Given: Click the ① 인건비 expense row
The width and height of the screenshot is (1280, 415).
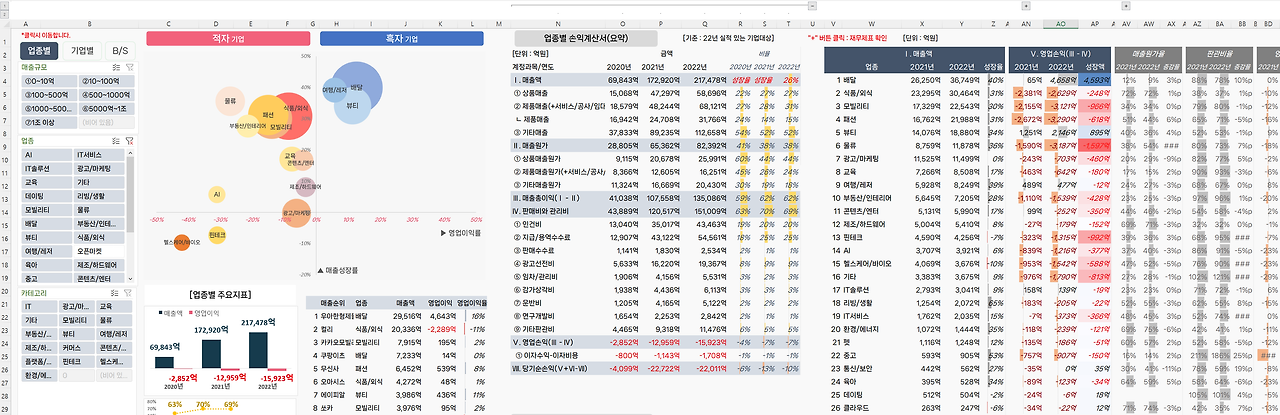Looking at the screenshot, I should (655, 224).
